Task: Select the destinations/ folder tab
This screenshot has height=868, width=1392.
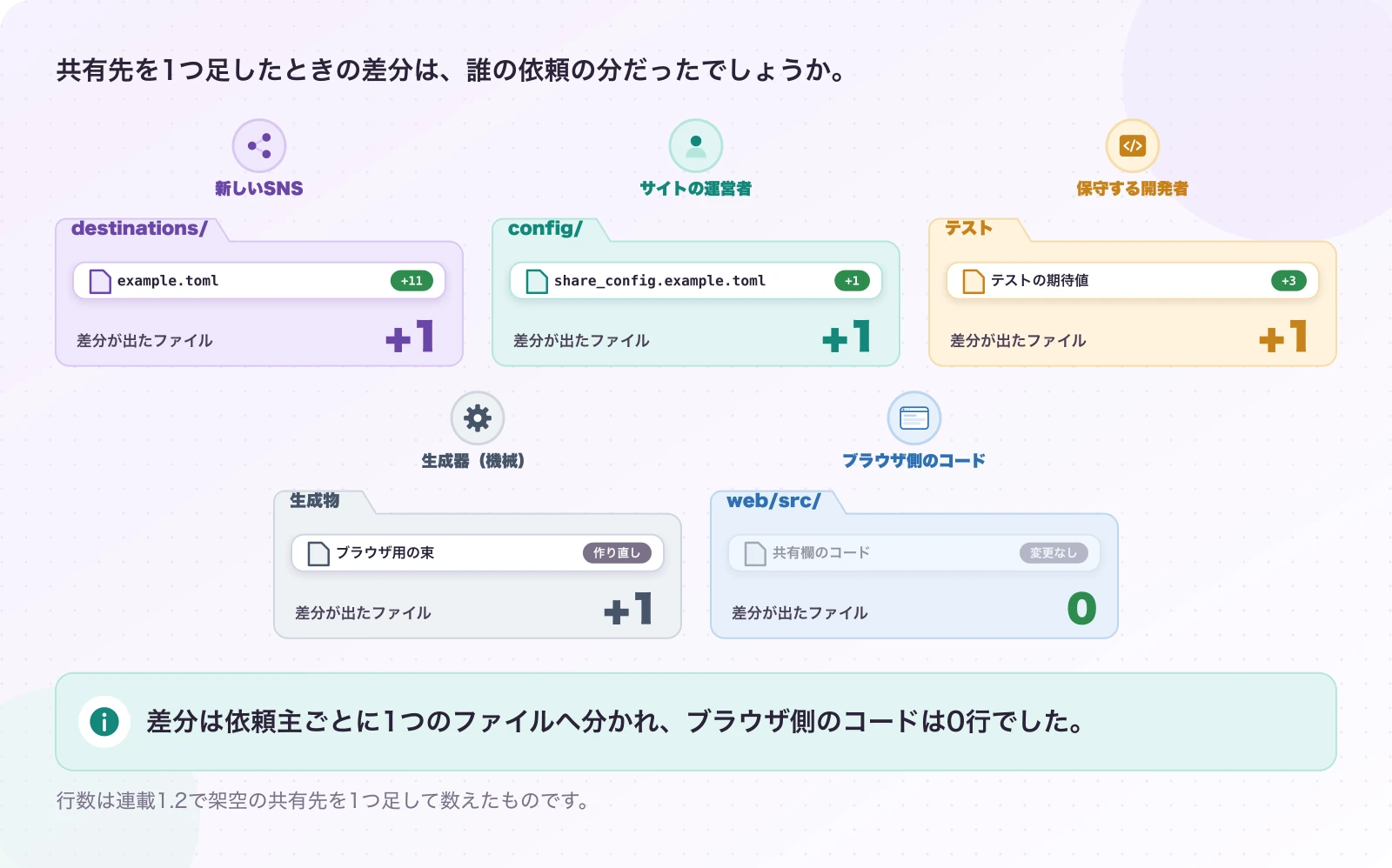Action: (139, 229)
